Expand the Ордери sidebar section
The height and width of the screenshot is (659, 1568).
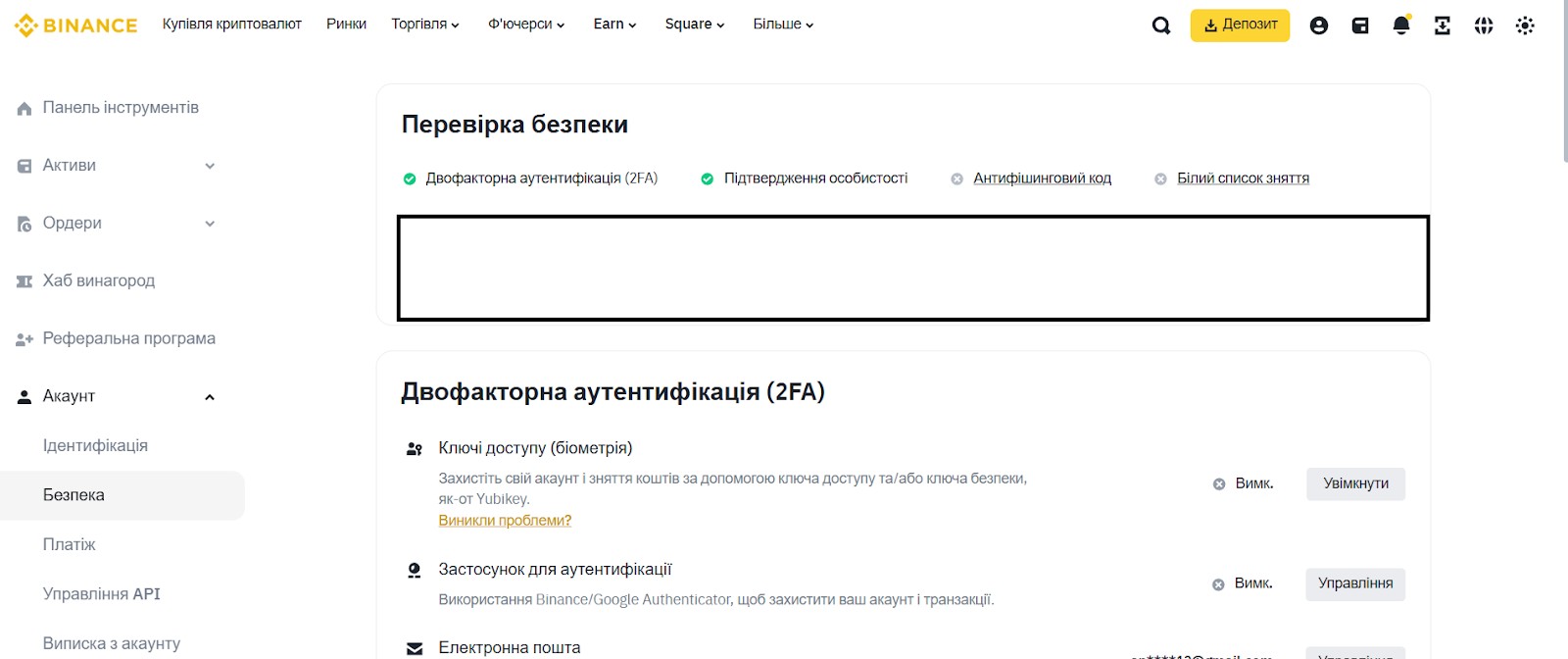210,224
